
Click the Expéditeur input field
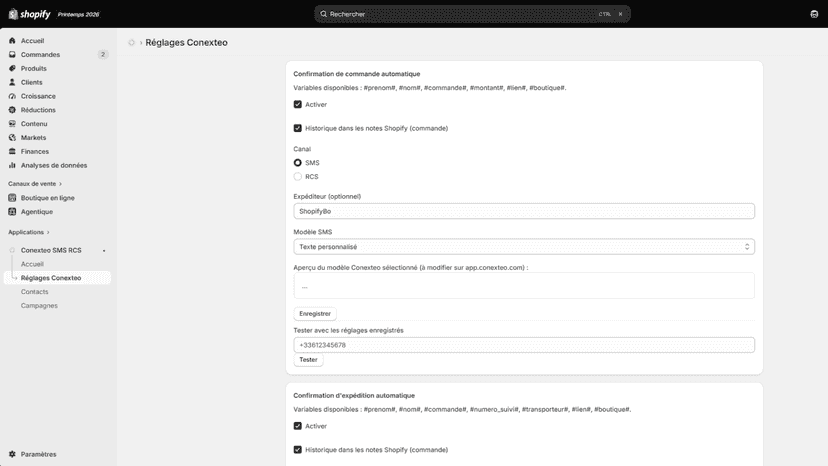524,211
